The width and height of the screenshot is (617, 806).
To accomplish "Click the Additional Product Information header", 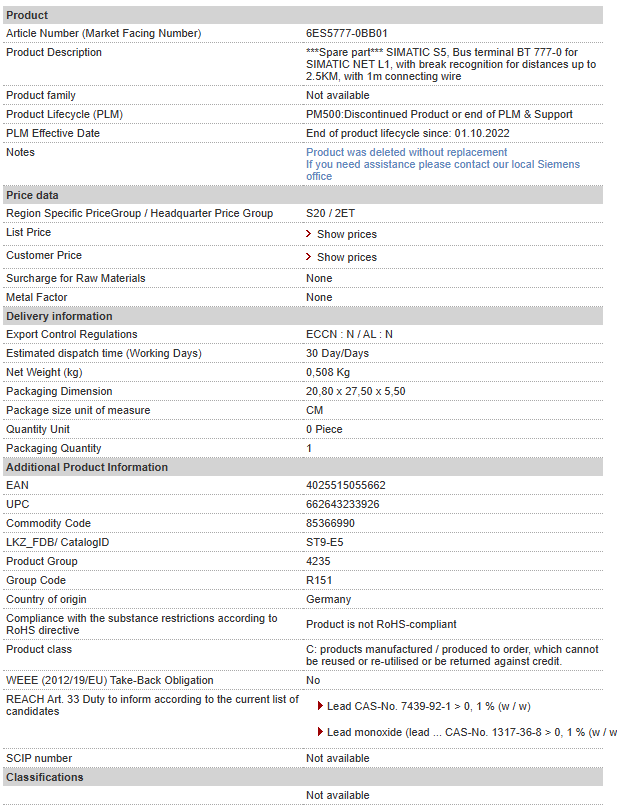I will point(303,467).
